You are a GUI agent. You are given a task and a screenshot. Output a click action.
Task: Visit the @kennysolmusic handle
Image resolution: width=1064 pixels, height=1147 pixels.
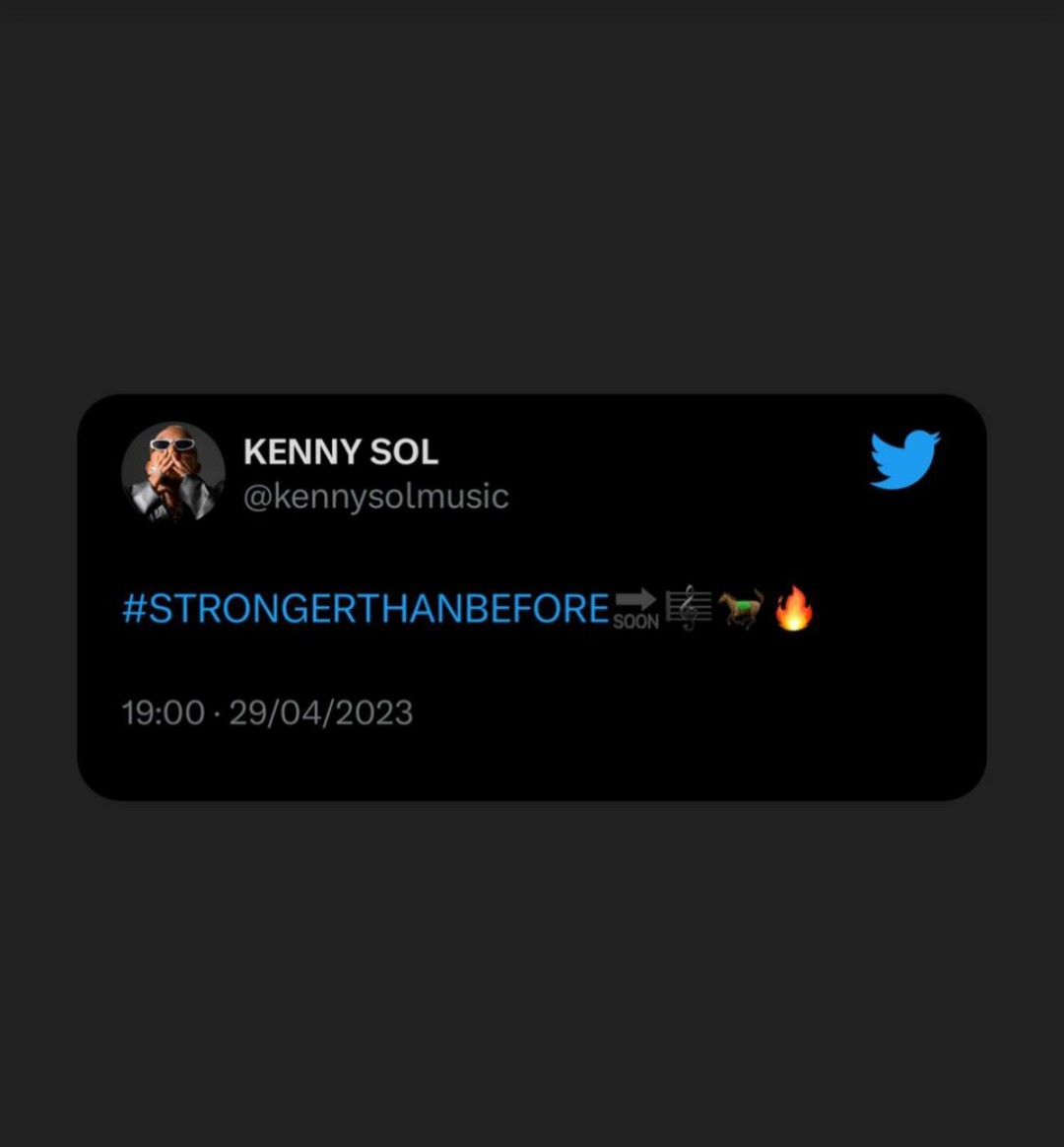pyautogui.click(x=376, y=497)
